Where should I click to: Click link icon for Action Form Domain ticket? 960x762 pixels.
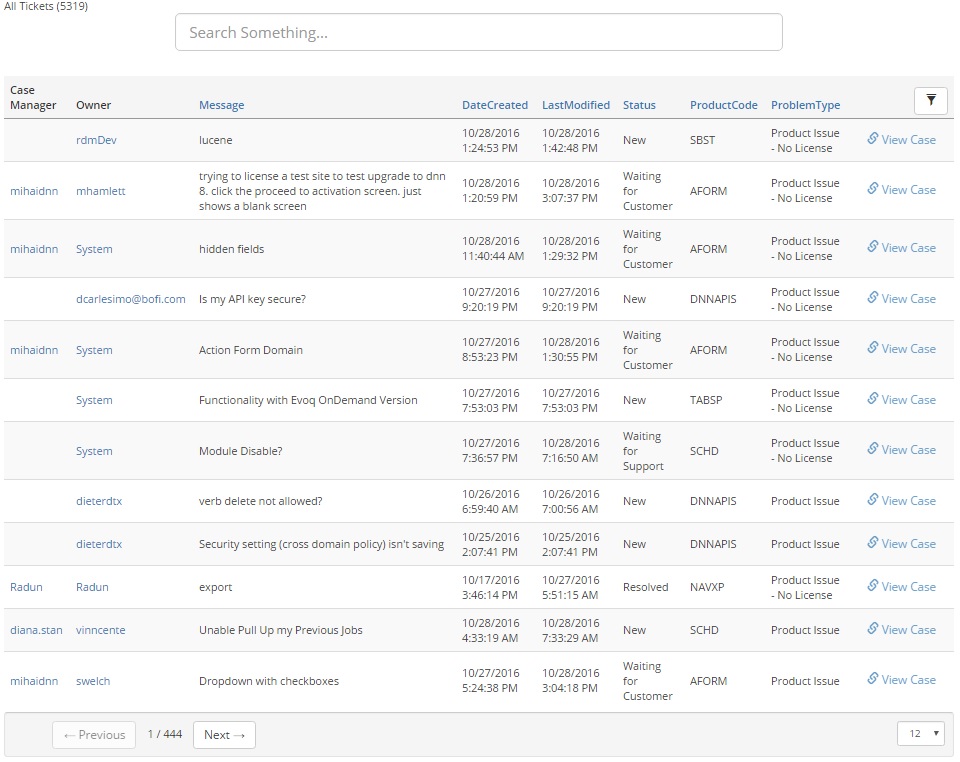pyautogui.click(x=872, y=349)
